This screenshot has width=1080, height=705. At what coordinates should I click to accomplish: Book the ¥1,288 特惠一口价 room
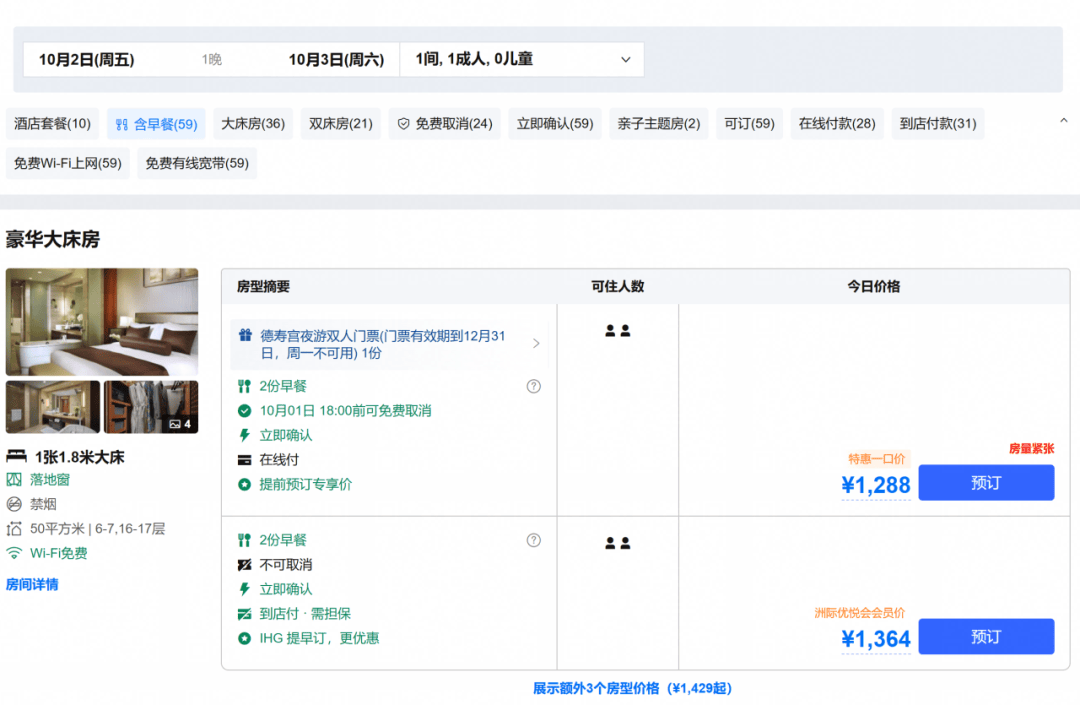pos(986,483)
